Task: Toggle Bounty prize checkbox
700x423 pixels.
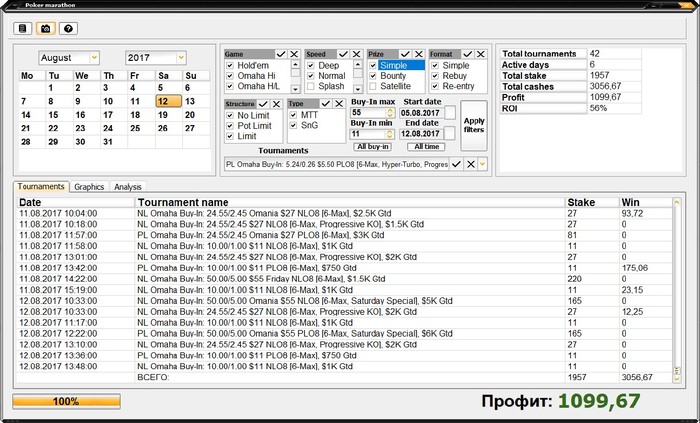Action: [373, 76]
